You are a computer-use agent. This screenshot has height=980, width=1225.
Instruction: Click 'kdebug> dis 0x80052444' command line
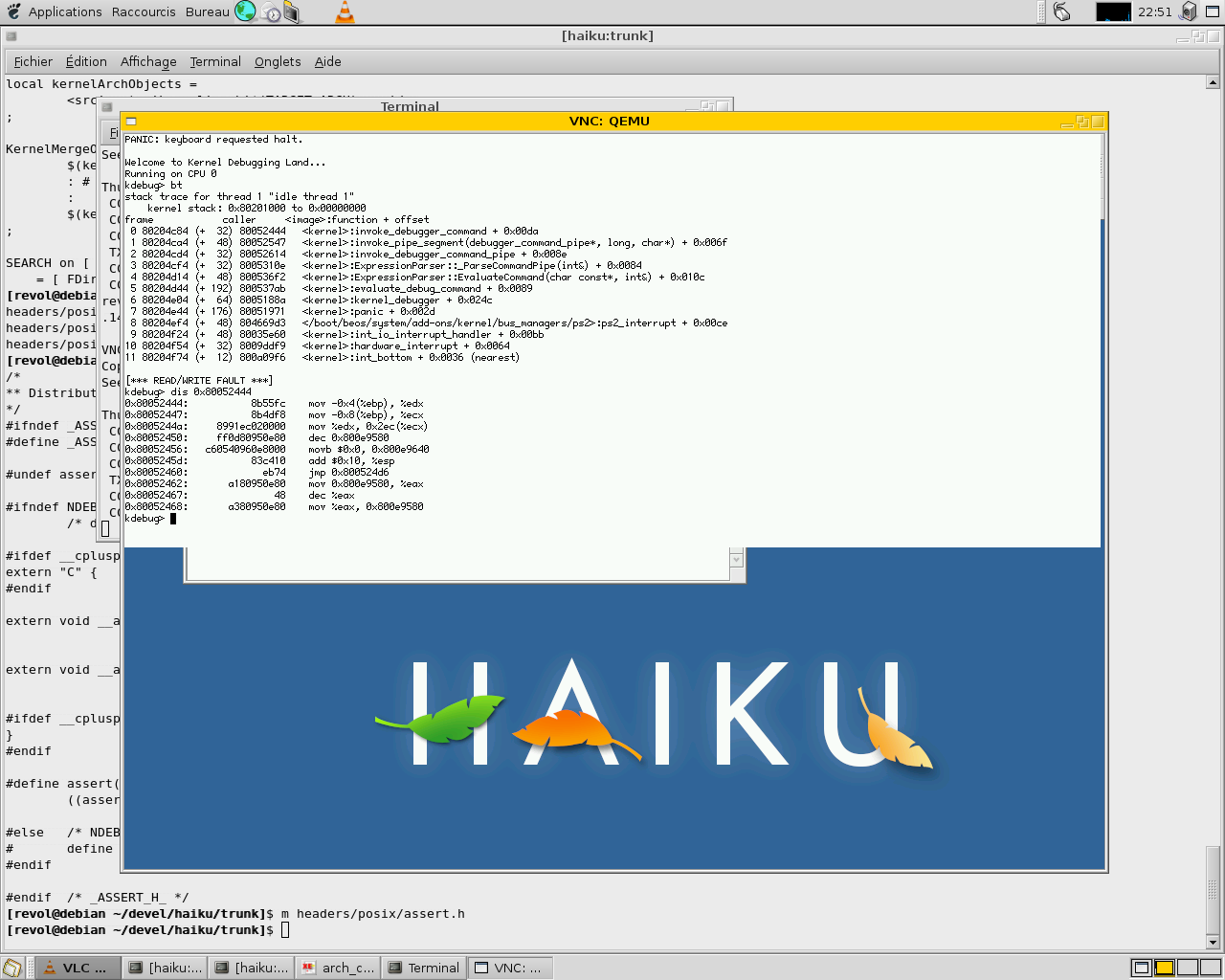click(x=188, y=392)
